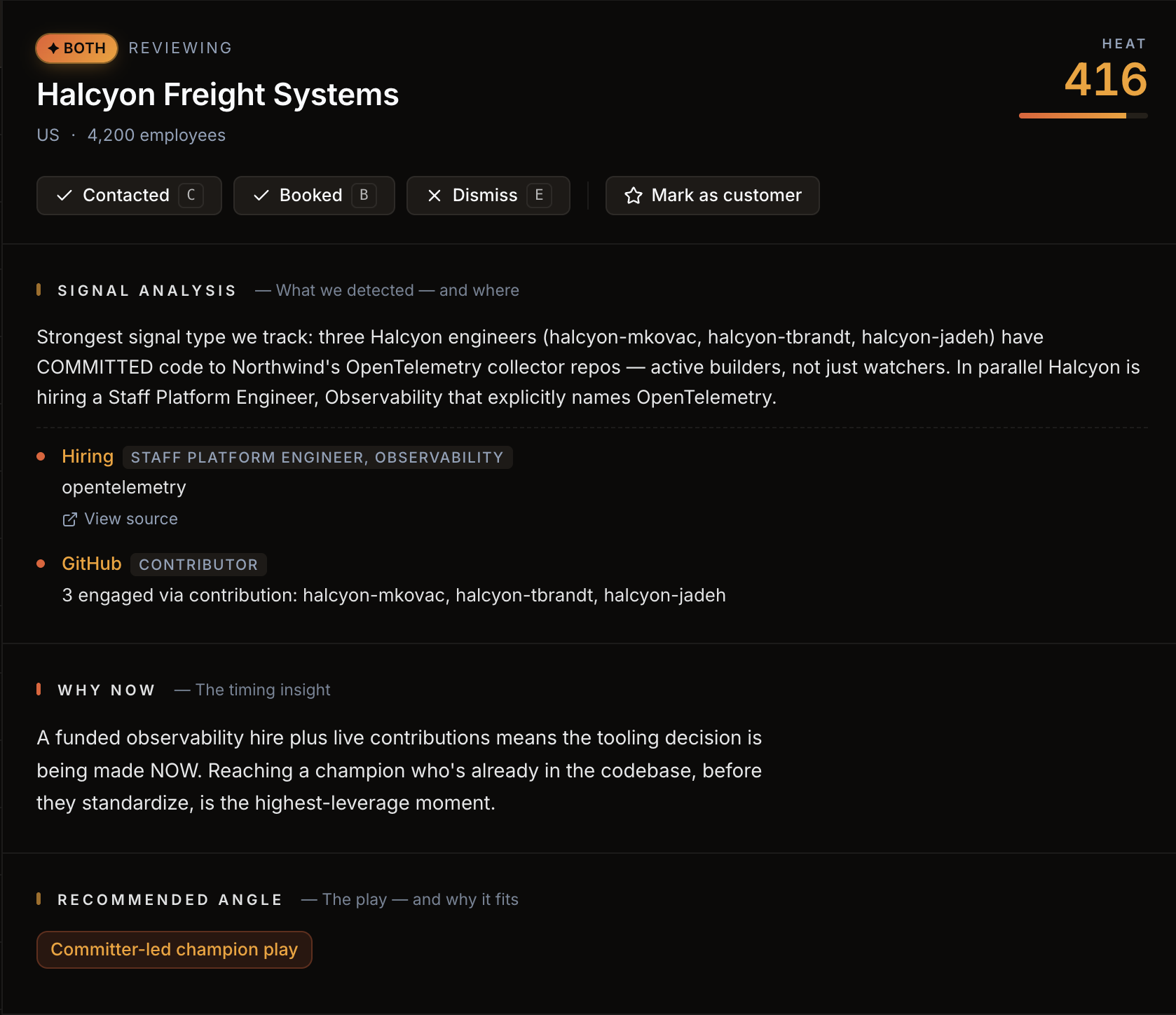The image size is (1176, 1015).
Task: Click the C shortcut key badge
Action: (x=191, y=196)
